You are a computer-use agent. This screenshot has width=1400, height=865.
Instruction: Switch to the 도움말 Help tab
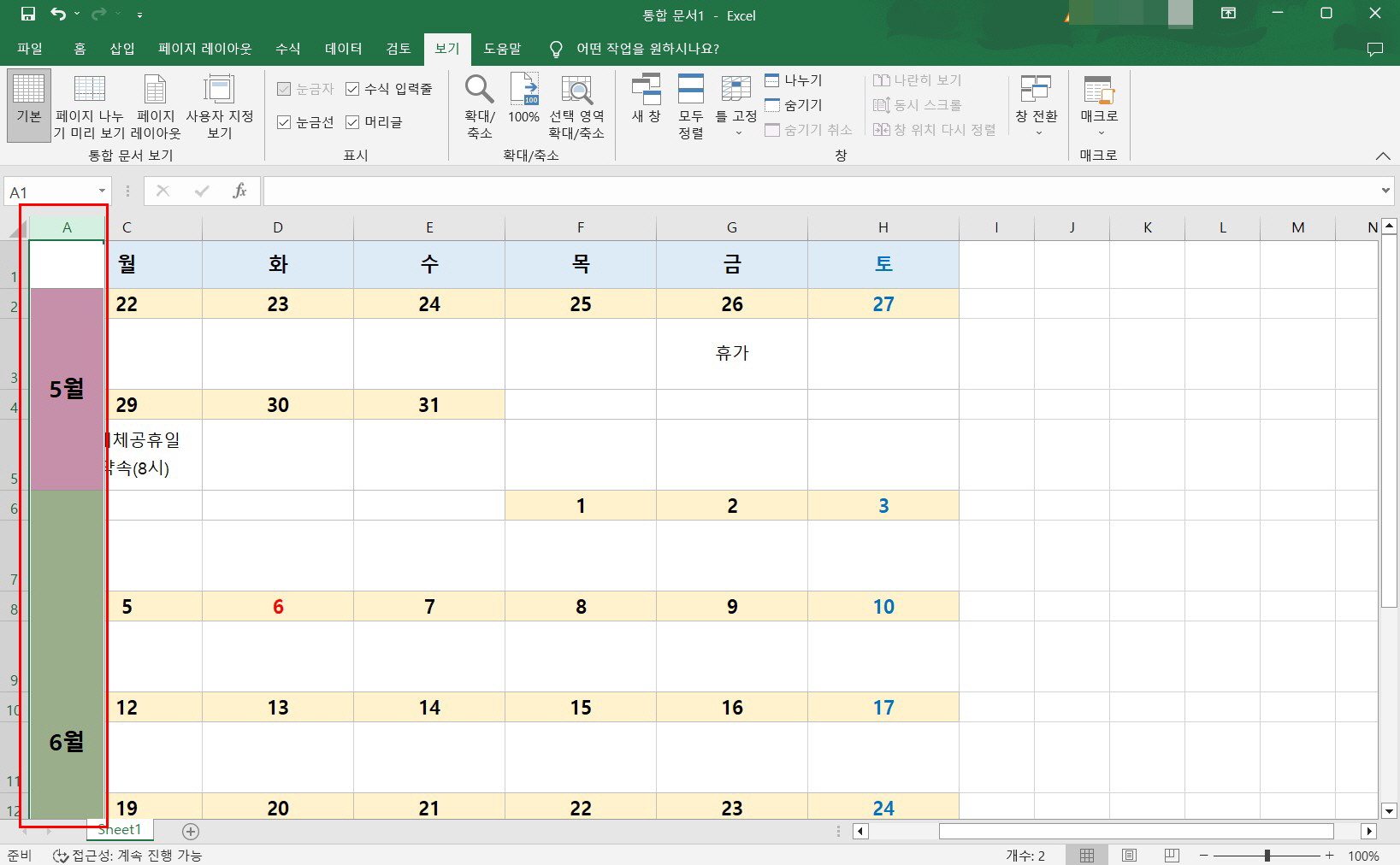(502, 49)
